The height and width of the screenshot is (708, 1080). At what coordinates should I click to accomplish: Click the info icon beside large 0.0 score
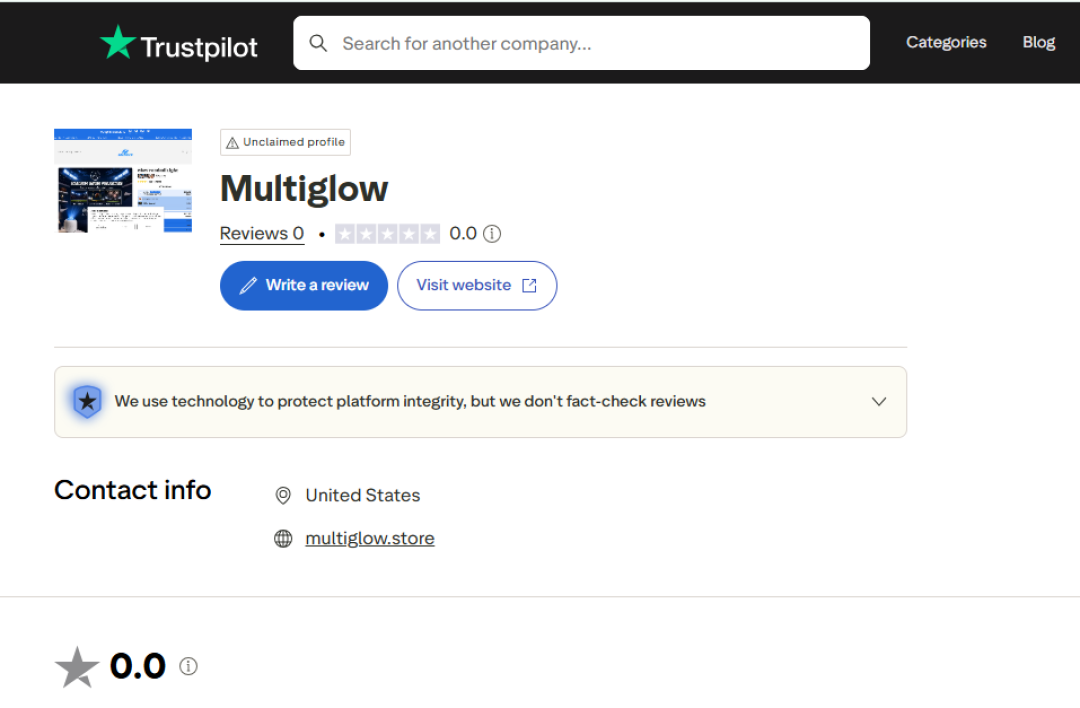coord(188,666)
